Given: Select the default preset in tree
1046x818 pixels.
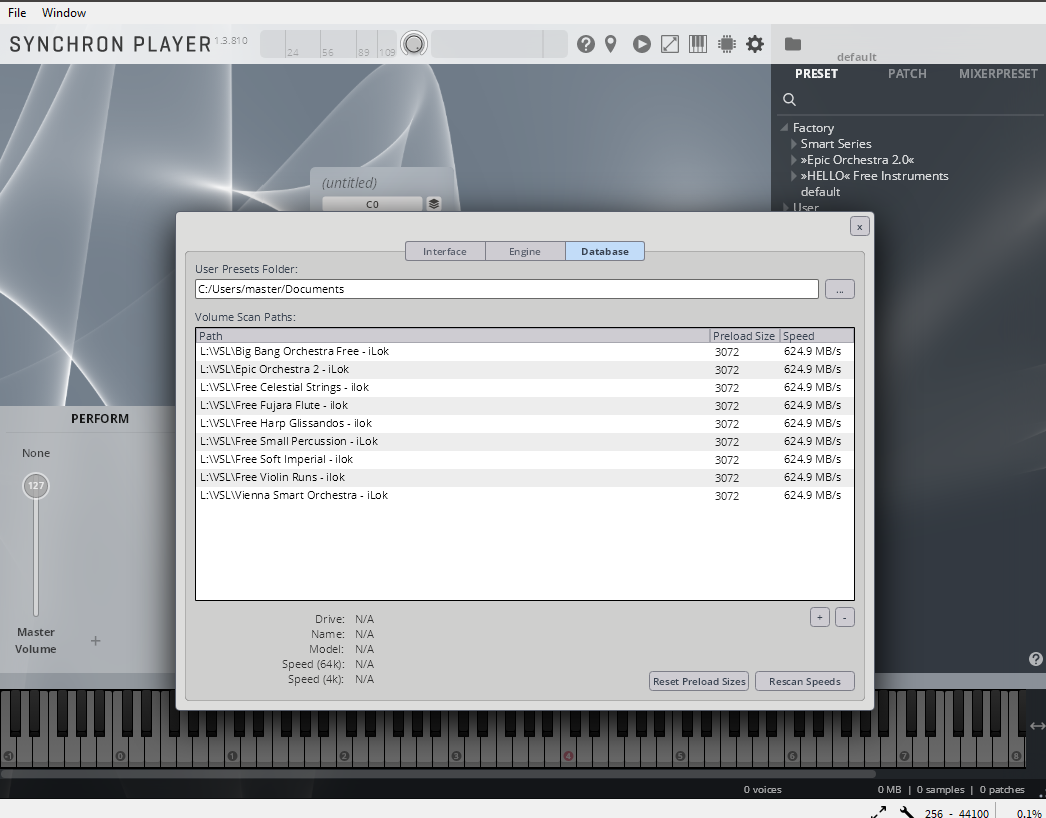Looking at the screenshot, I should pyautogui.click(x=820, y=191).
